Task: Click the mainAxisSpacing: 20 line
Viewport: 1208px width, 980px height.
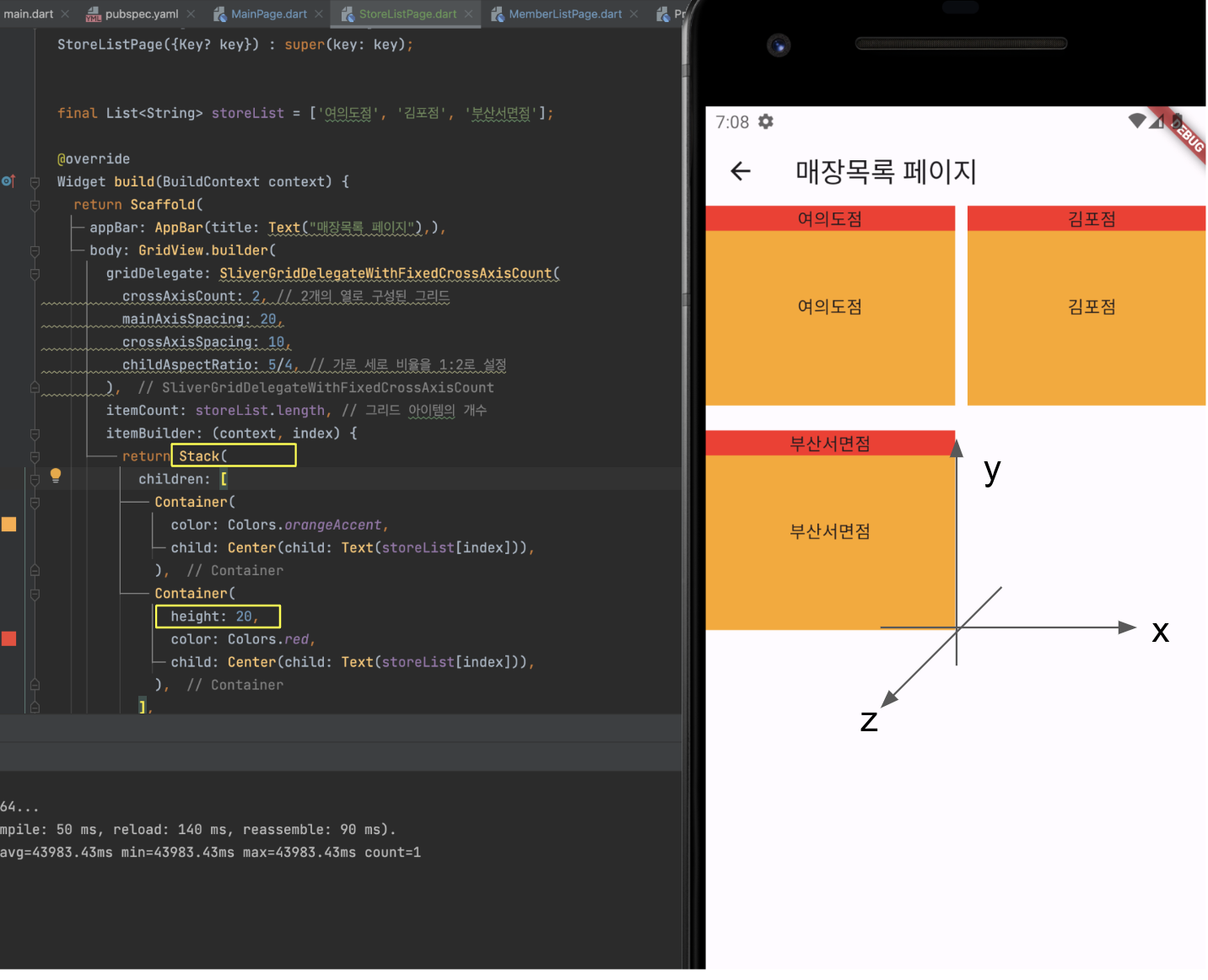Action: pos(202,319)
